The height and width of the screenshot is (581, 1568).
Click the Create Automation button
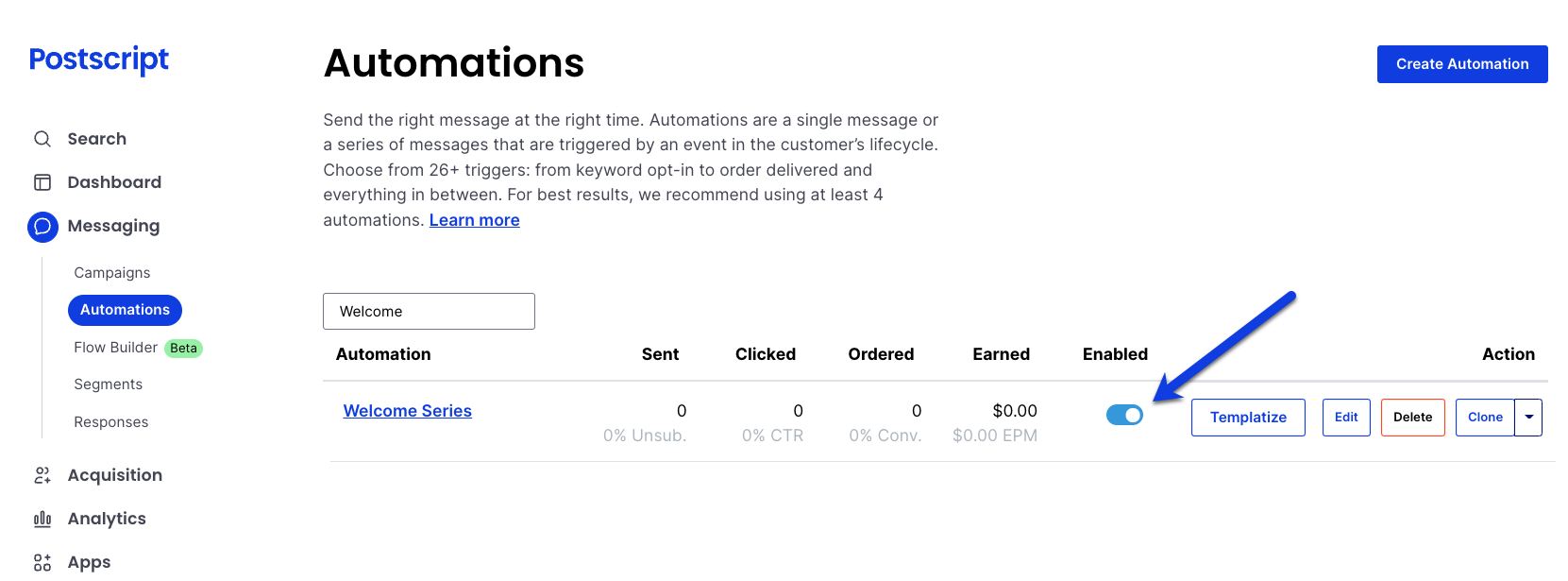coord(1462,64)
